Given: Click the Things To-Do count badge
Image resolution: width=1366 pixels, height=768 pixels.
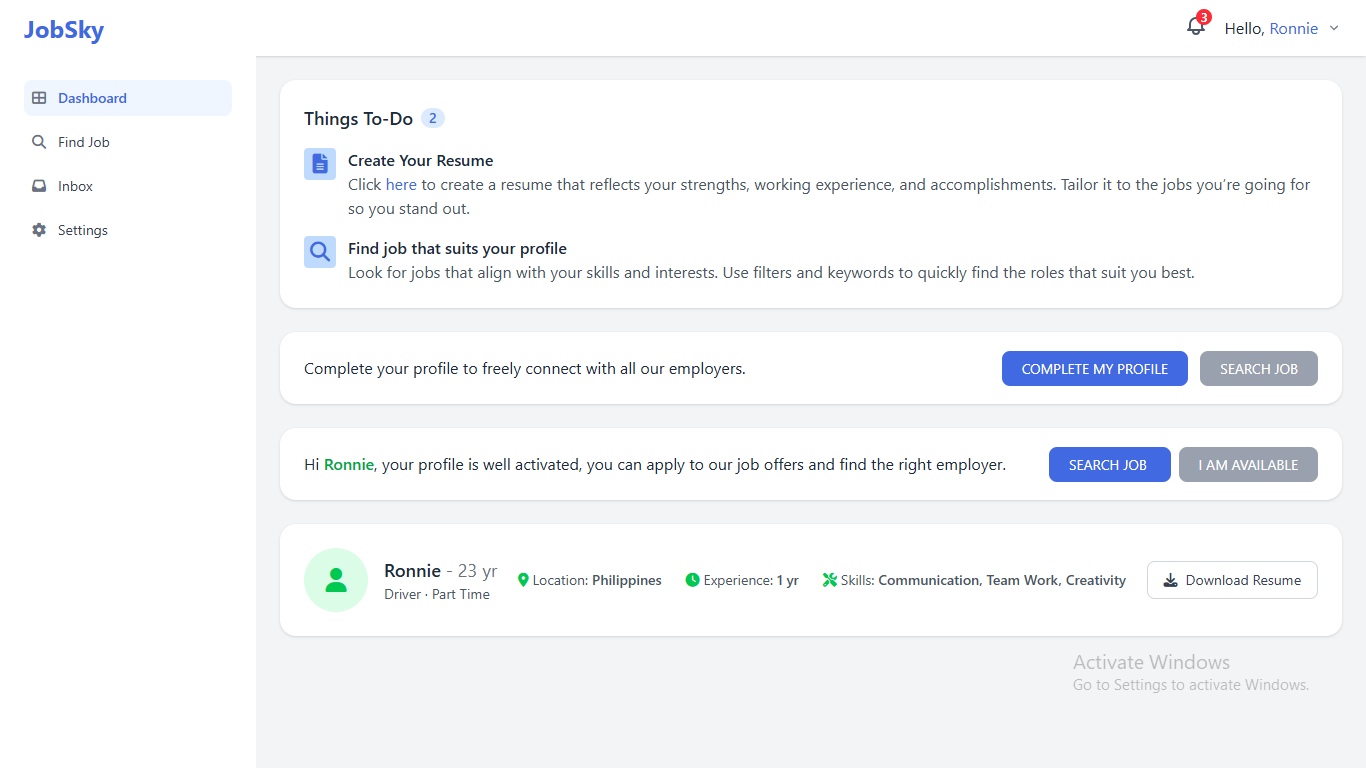Looking at the screenshot, I should pos(432,119).
